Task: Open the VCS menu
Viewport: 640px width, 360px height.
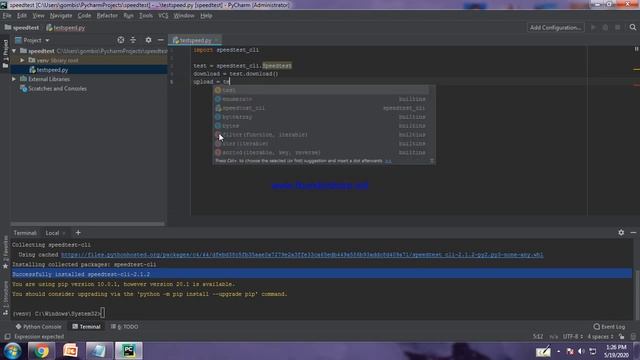Action: (163, 16)
